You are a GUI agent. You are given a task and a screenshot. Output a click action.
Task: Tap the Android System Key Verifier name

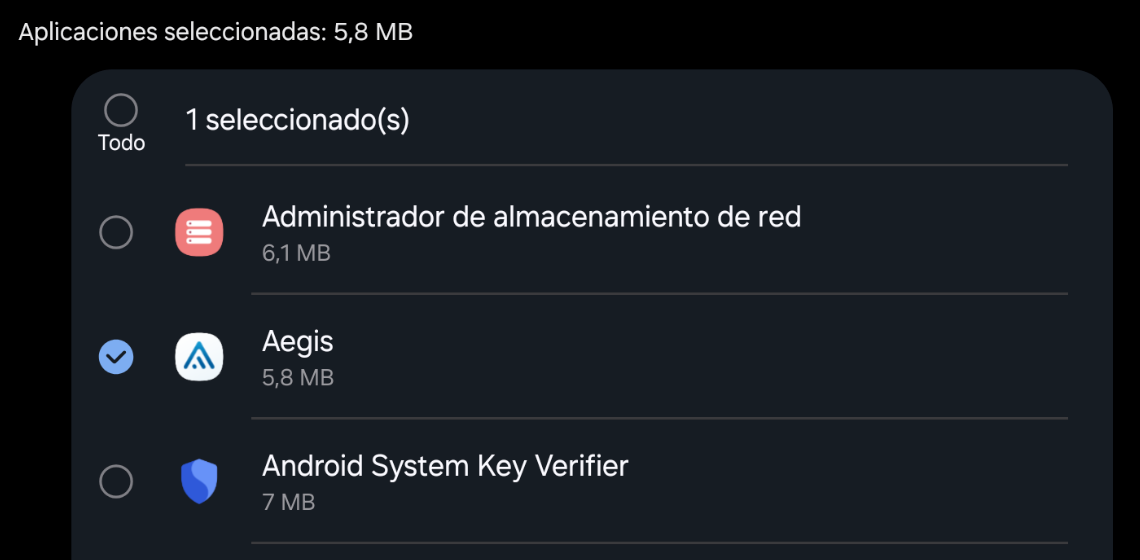click(x=445, y=465)
